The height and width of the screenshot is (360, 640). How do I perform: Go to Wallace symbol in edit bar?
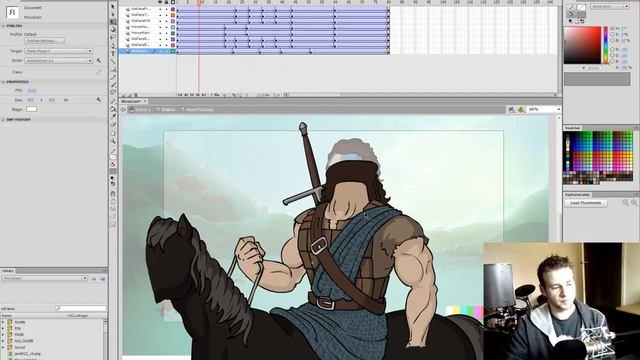point(165,109)
